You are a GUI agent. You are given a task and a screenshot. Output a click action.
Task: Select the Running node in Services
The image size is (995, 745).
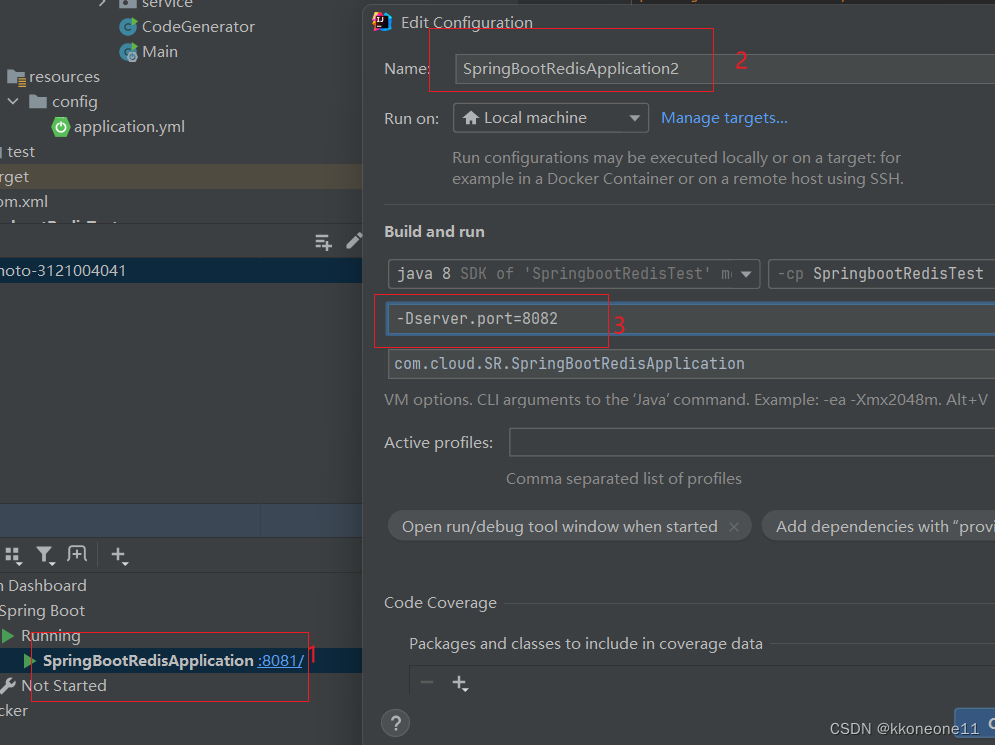pos(51,636)
